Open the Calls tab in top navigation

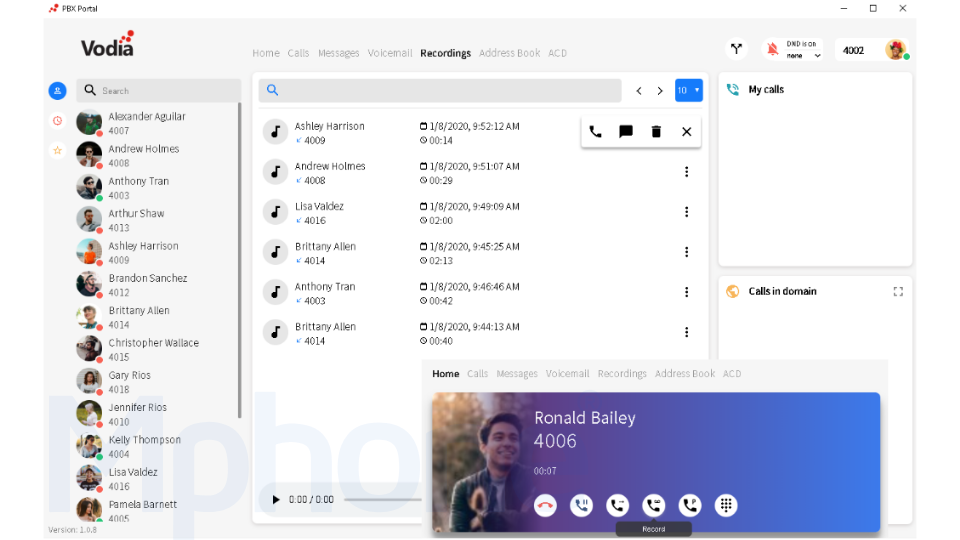[x=298, y=53]
